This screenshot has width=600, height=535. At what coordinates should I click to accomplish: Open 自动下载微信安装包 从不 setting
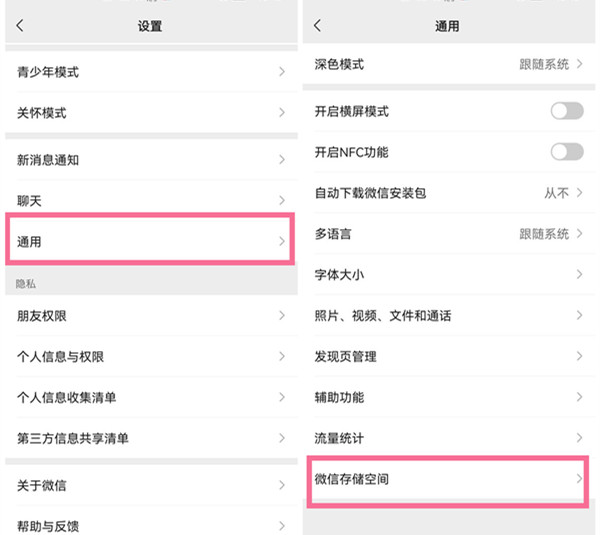click(x=449, y=193)
